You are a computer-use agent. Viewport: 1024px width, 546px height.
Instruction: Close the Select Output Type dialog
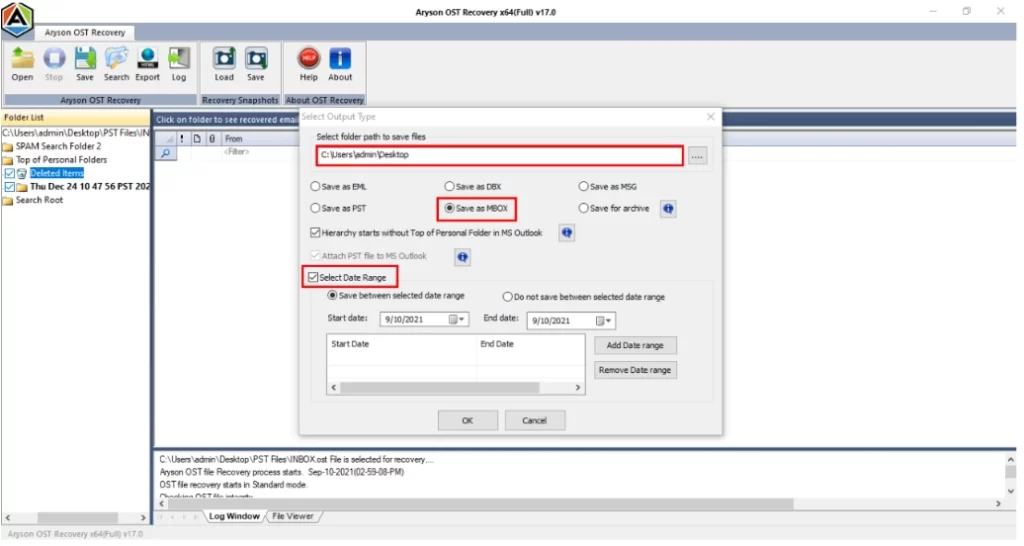pos(711,117)
